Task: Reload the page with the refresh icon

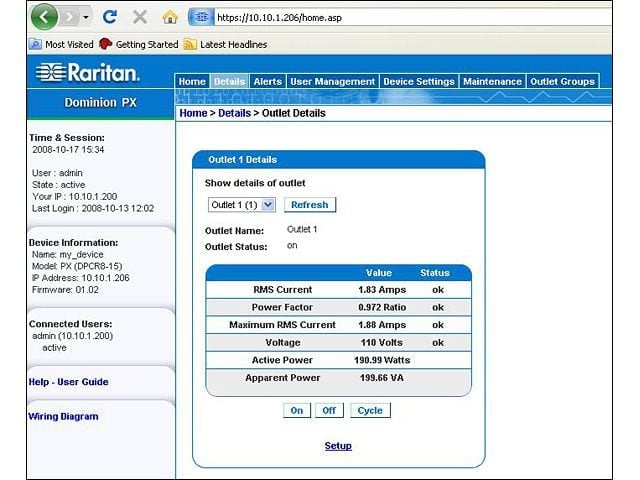Action: (110, 17)
